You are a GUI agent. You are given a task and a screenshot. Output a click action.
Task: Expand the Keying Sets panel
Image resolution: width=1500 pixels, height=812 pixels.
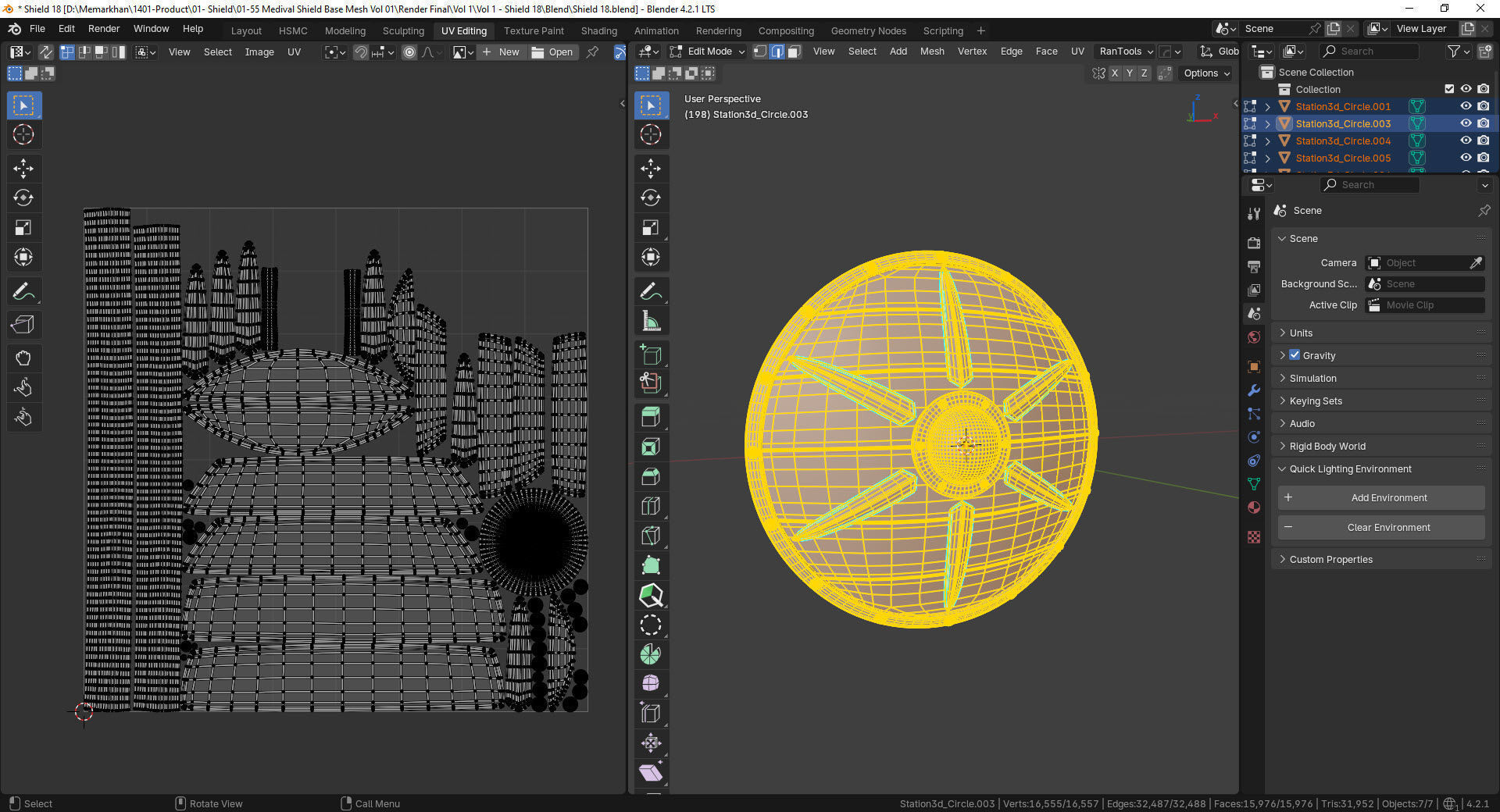(x=1381, y=401)
